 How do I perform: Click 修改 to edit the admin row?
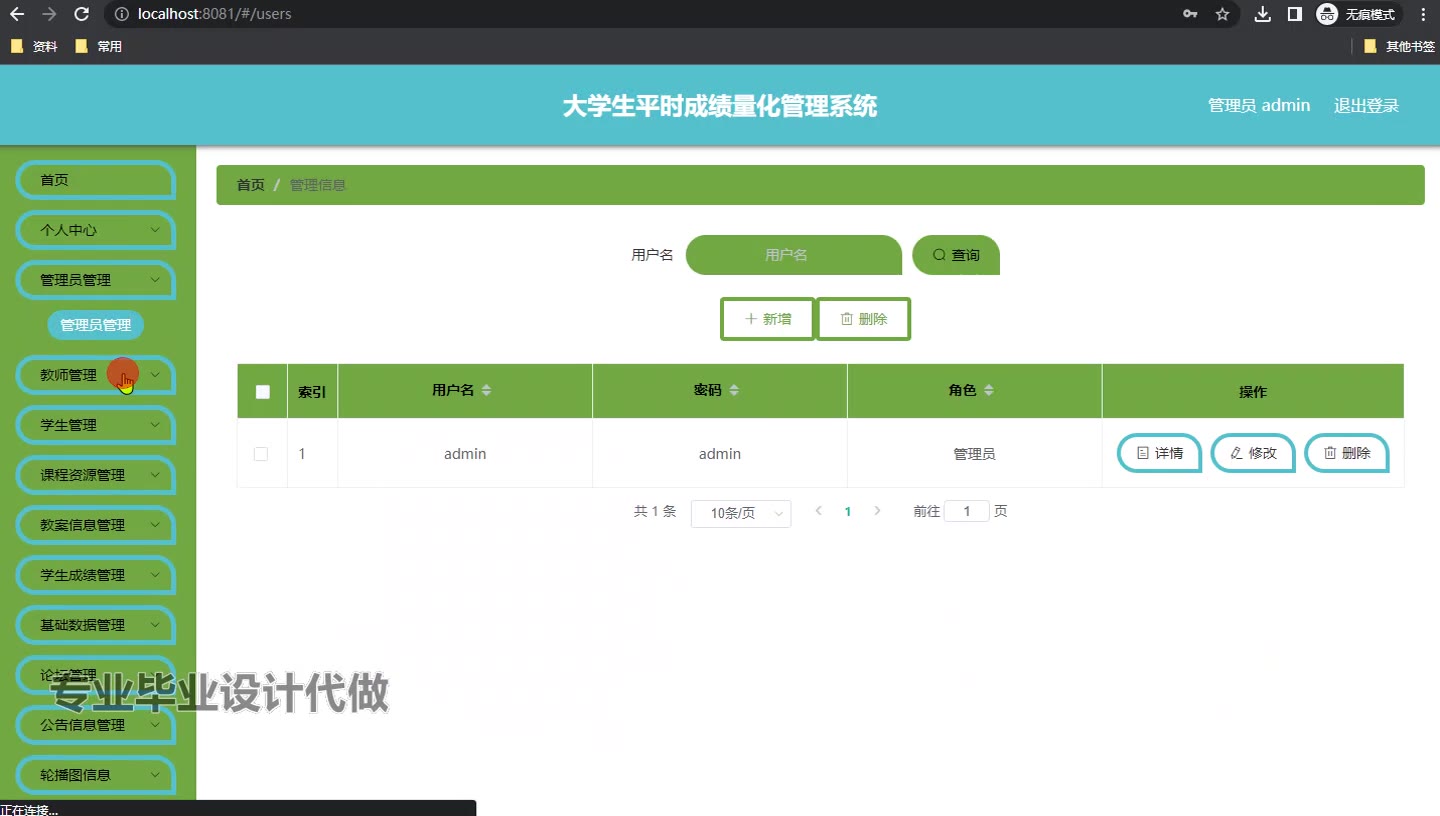(x=1253, y=453)
